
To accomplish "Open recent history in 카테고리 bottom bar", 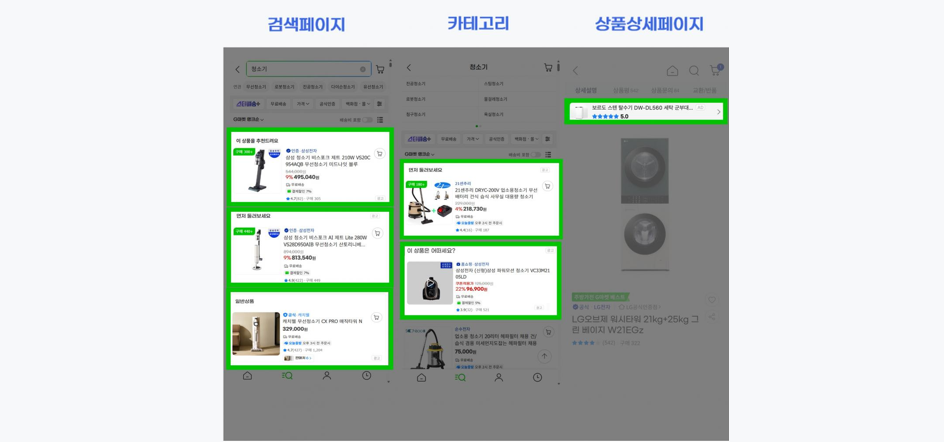I will point(537,378).
